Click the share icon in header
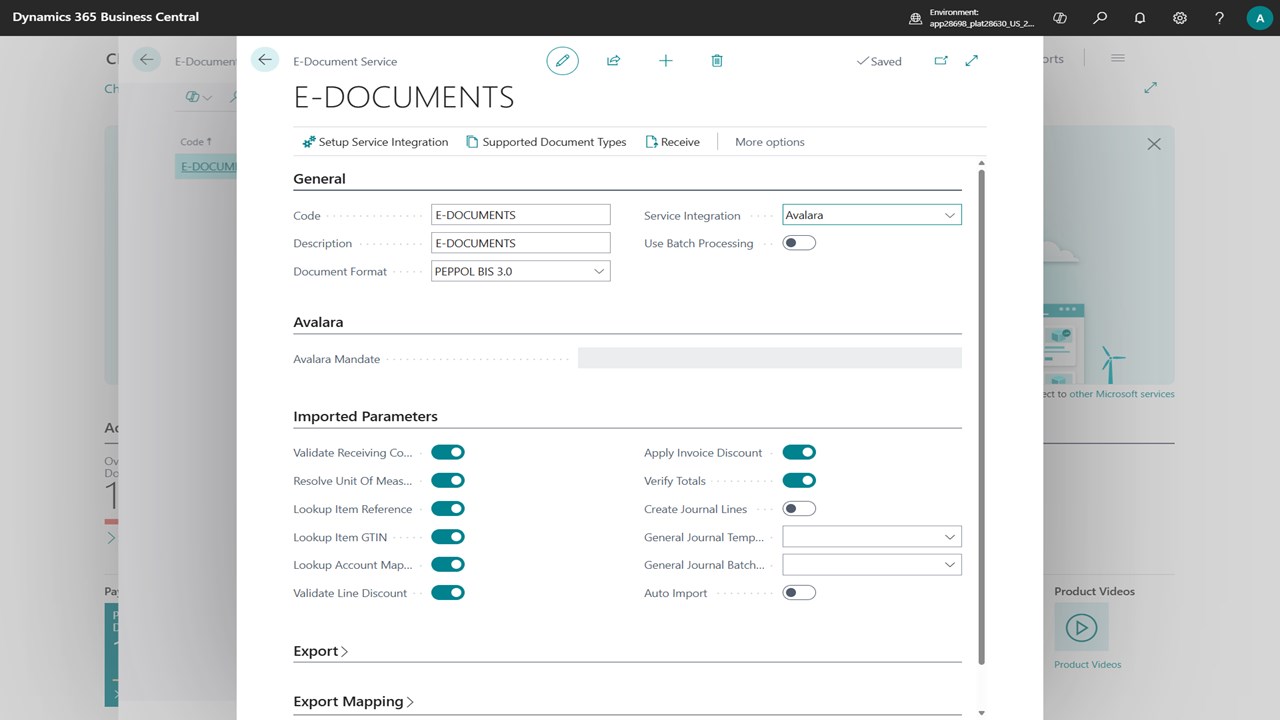This screenshot has height=720, width=1280. [614, 61]
